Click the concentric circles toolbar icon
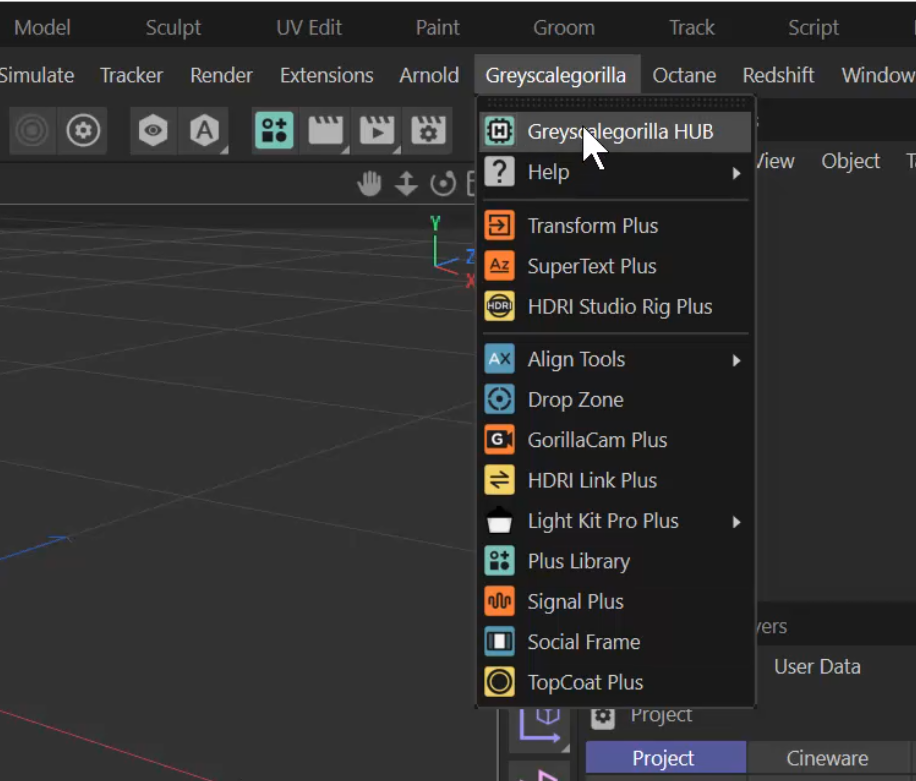The height and width of the screenshot is (781, 916). [x=32, y=130]
